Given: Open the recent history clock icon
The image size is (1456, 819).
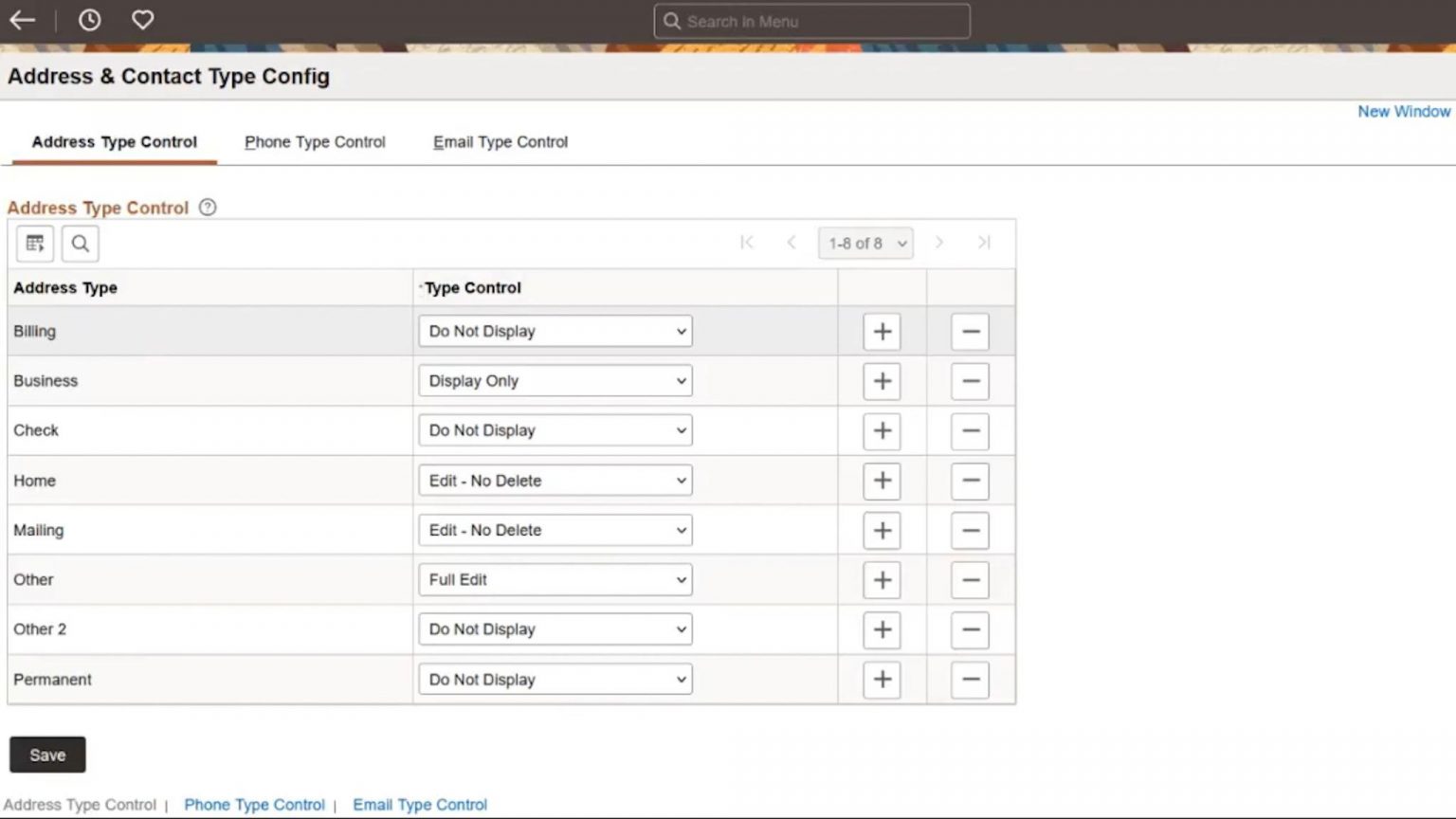Looking at the screenshot, I should (89, 20).
